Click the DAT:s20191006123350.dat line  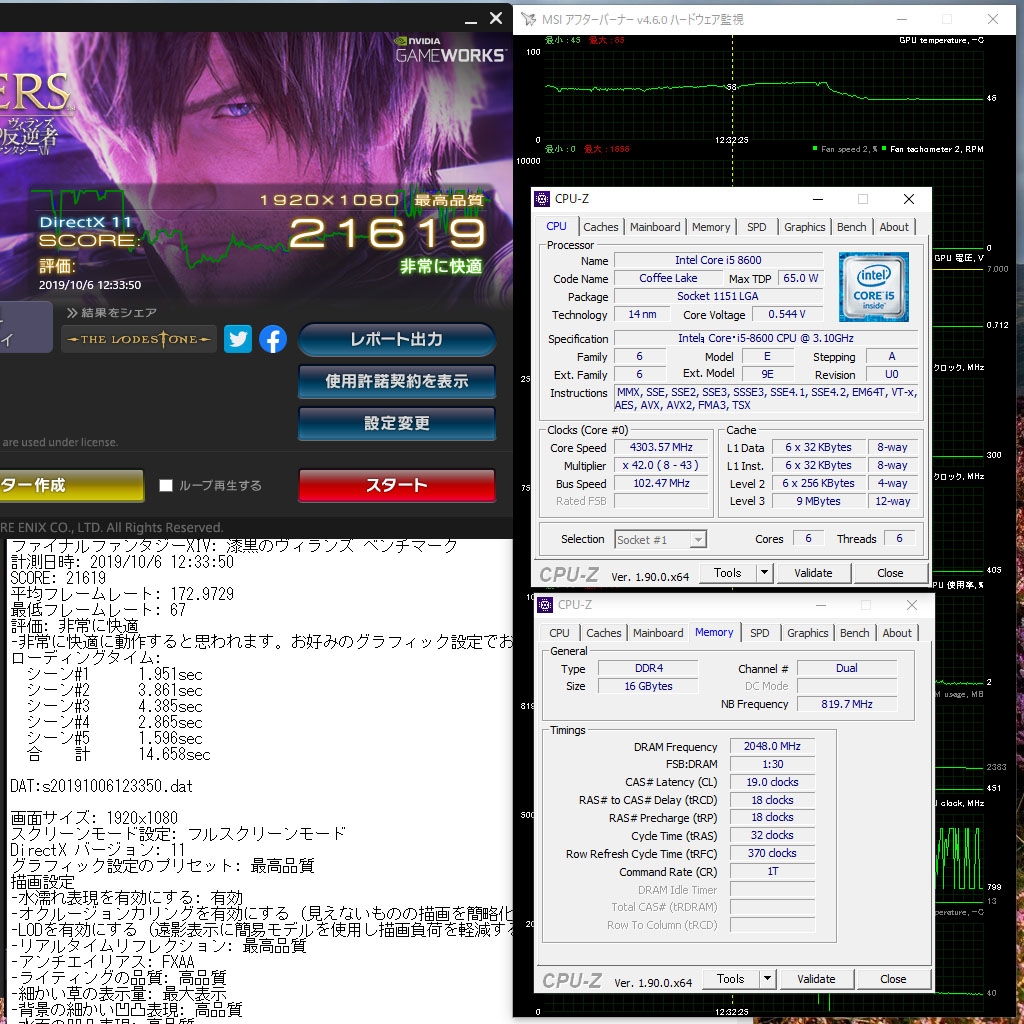click(101, 786)
